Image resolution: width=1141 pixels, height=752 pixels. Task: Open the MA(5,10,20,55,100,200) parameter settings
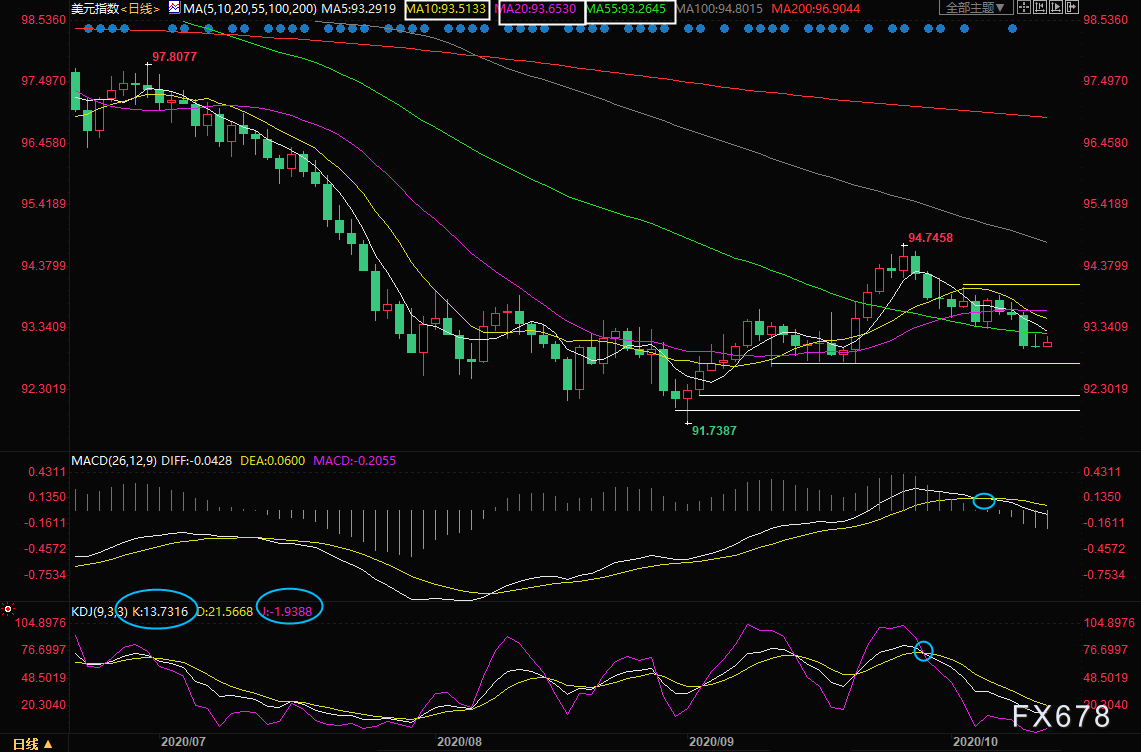click(x=249, y=9)
